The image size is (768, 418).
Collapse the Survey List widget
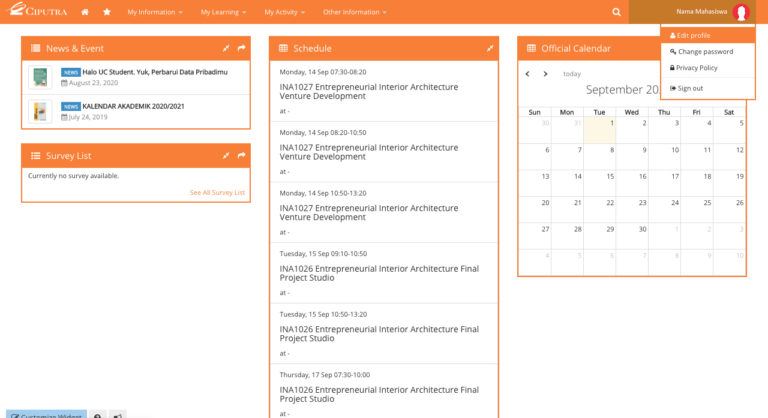226,155
